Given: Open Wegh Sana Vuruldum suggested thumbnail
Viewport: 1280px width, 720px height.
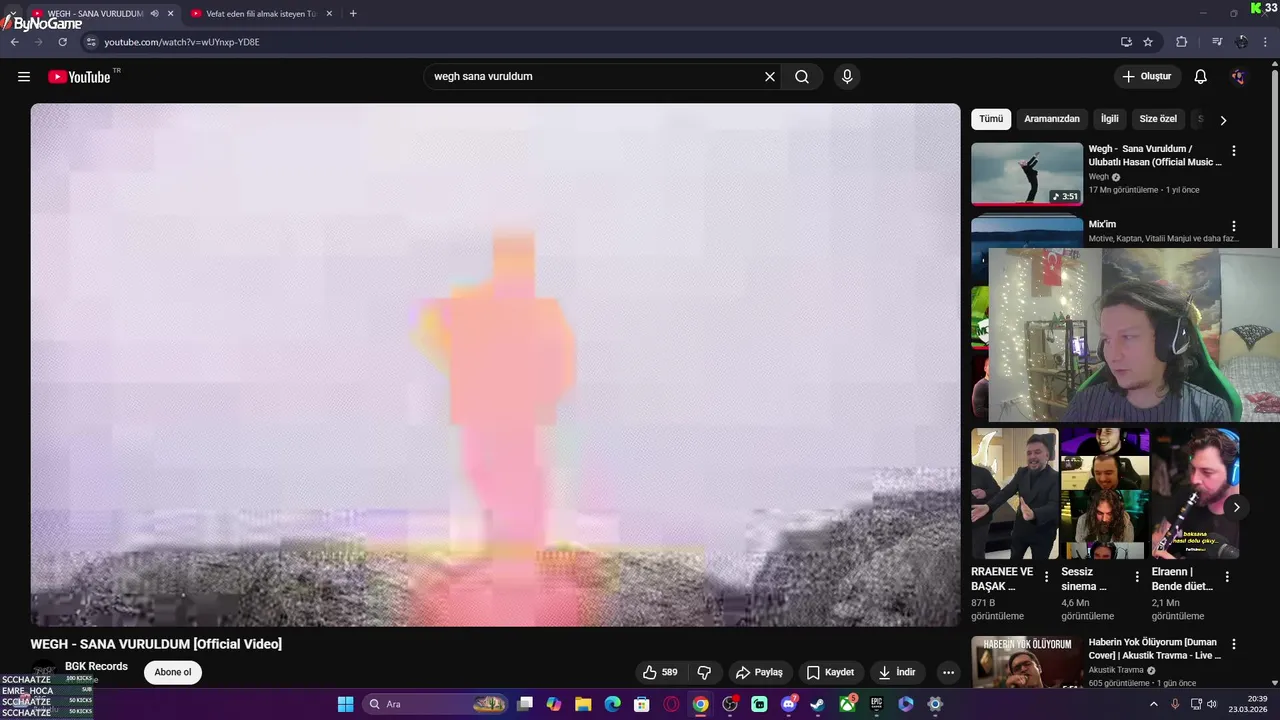Looking at the screenshot, I should tap(1027, 173).
